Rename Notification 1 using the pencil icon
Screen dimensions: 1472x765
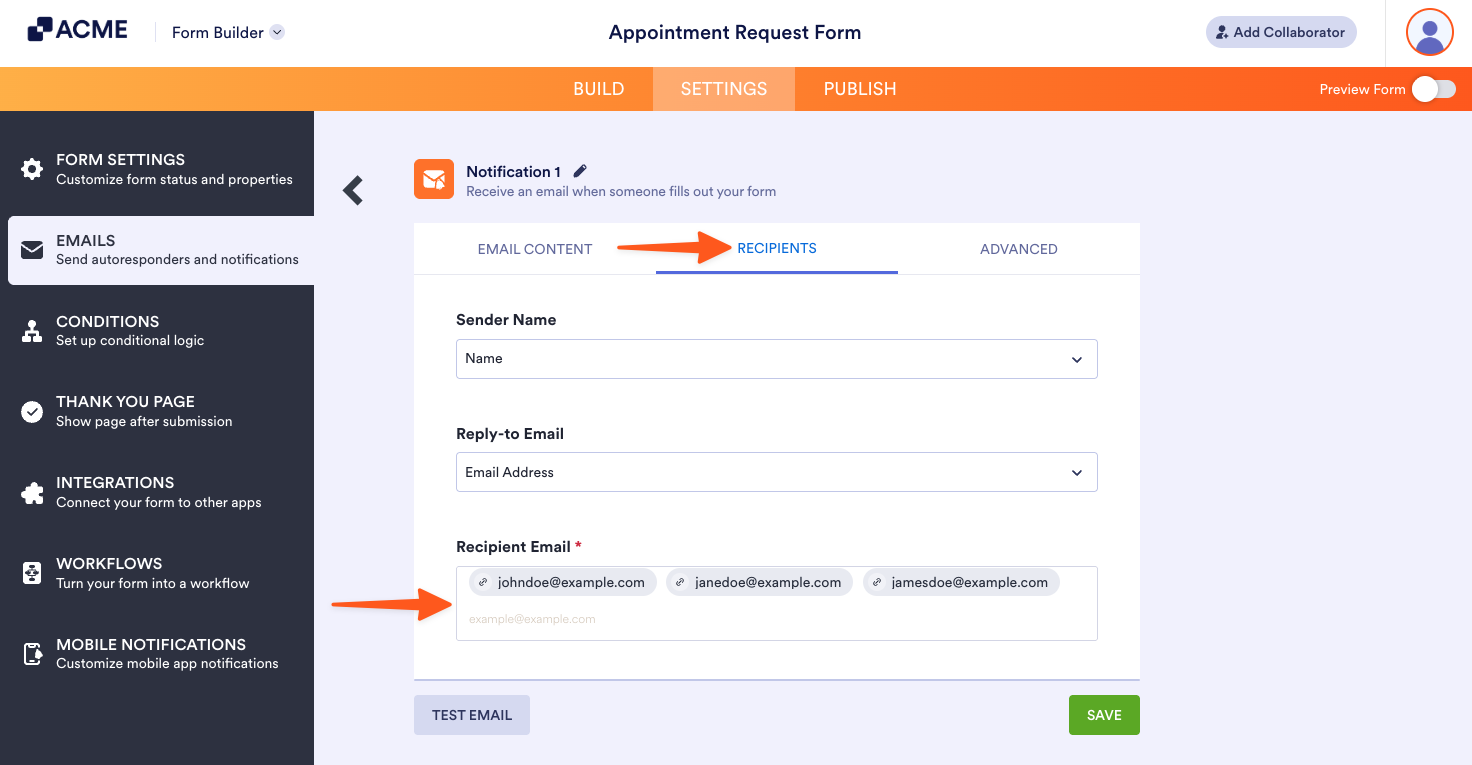point(580,170)
